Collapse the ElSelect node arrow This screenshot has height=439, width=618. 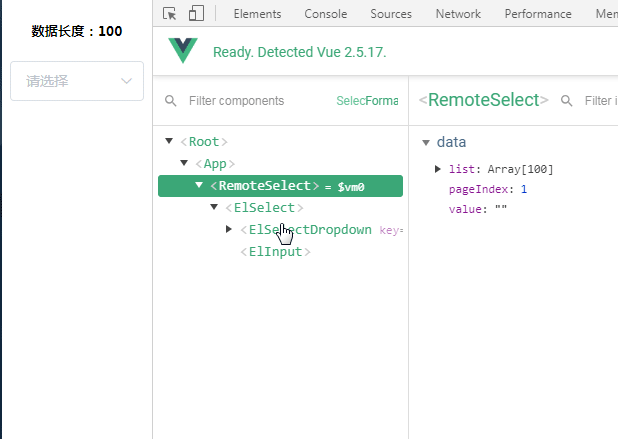pyautogui.click(x=214, y=207)
